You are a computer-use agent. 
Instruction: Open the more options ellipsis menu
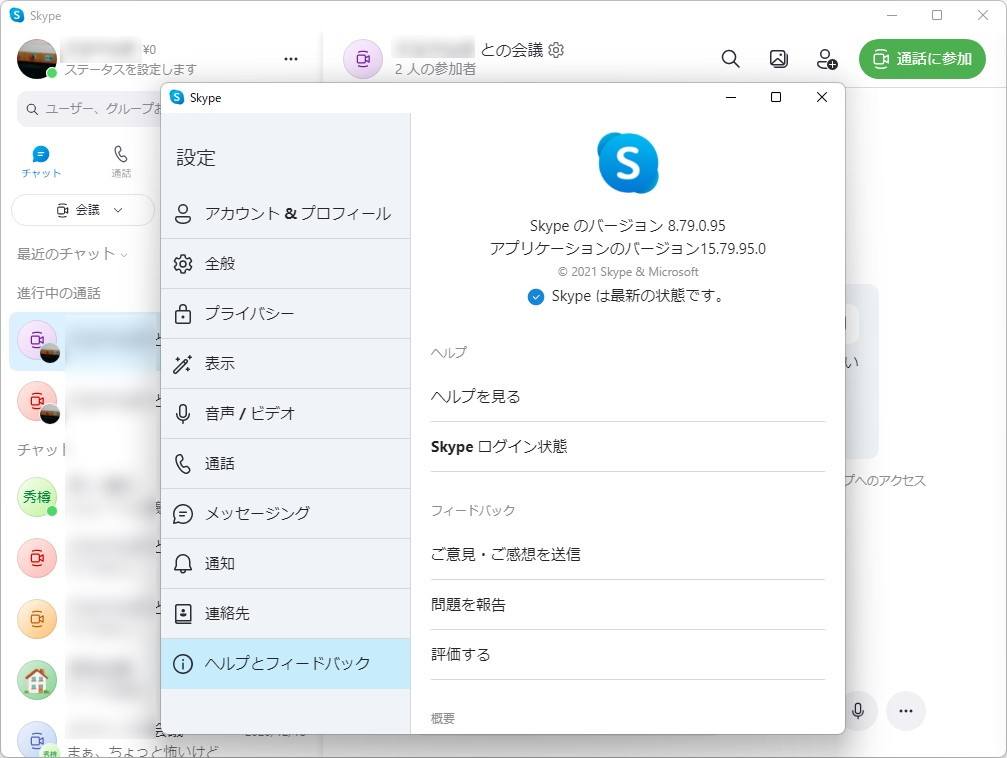pos(291,60)
